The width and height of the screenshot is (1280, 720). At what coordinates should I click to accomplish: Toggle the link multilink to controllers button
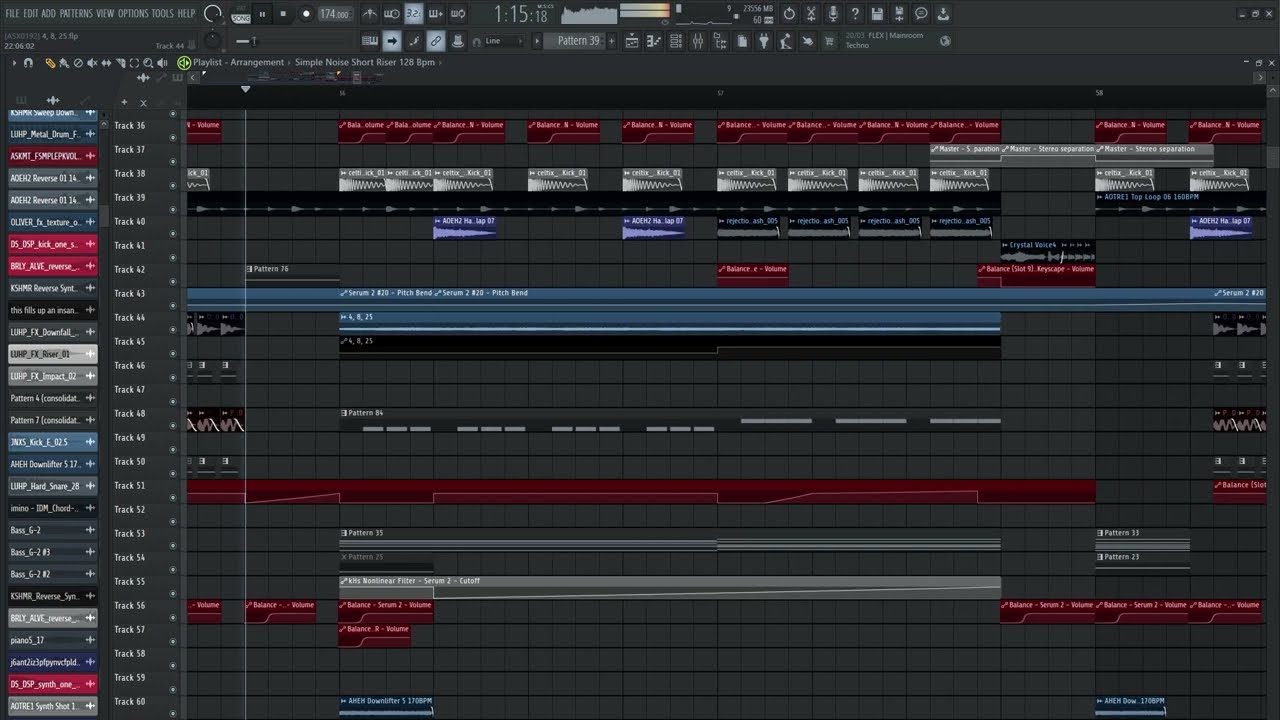436,41
